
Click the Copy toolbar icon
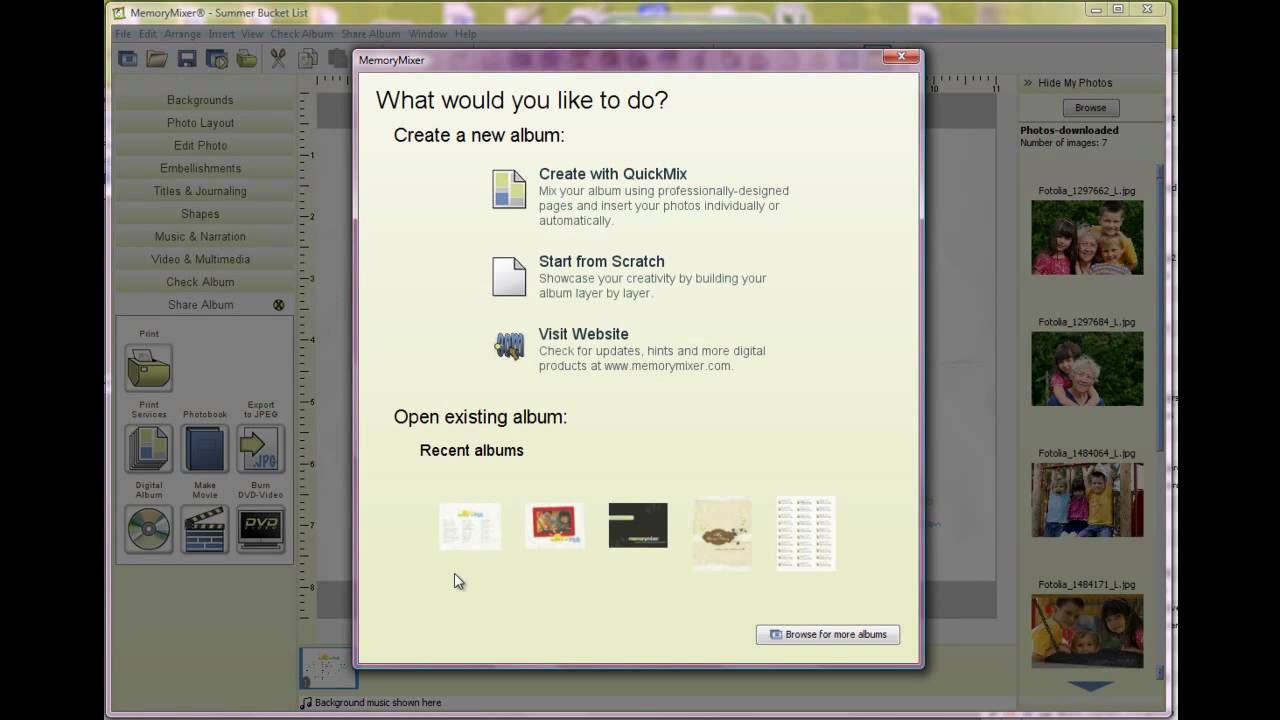(308, 59)
